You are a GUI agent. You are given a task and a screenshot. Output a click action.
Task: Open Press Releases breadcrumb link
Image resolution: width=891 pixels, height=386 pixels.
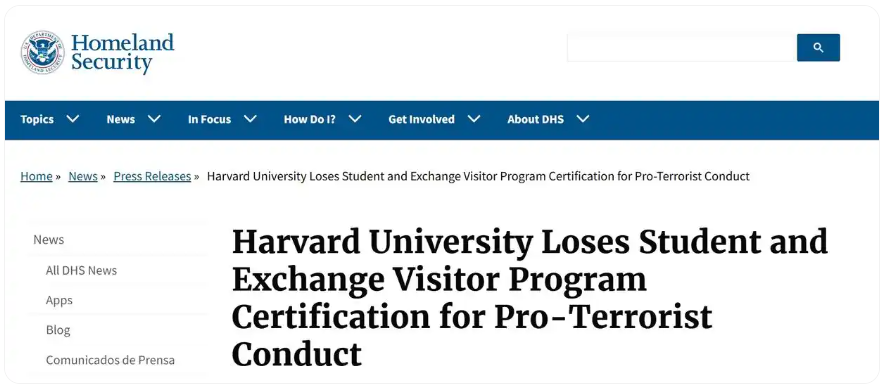tap(152, 176)
